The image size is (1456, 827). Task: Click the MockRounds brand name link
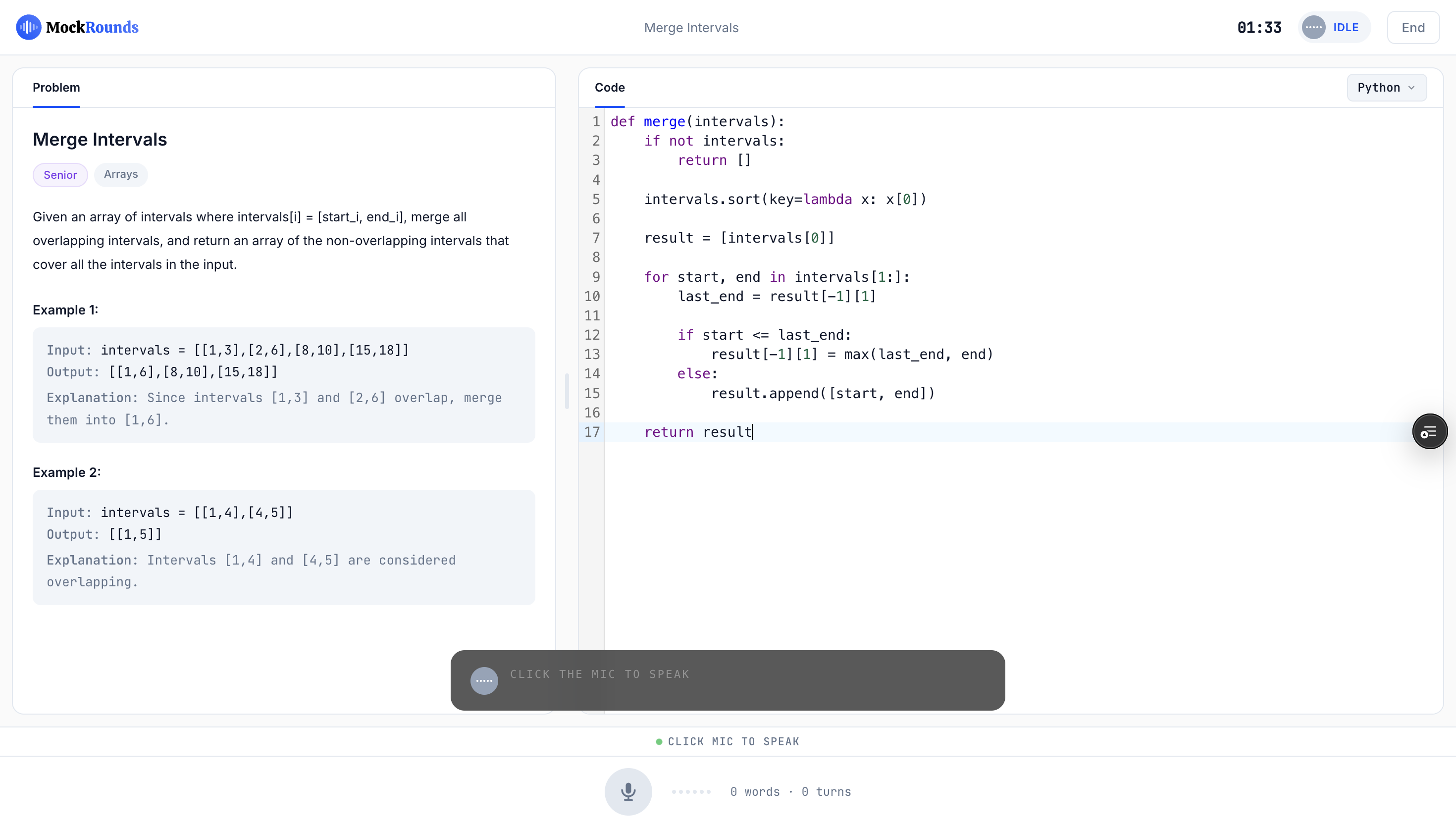click(x=92, y=27)
